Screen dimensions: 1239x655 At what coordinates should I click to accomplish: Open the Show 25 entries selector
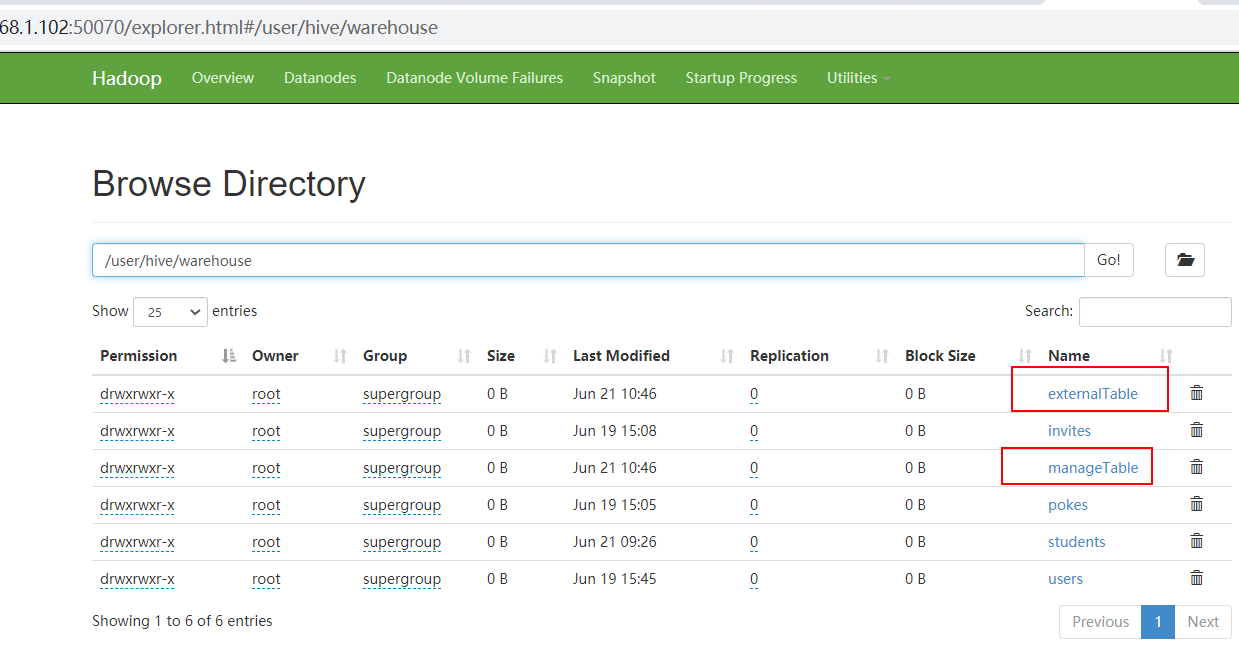pyautogui.click(x=170, y=311)
